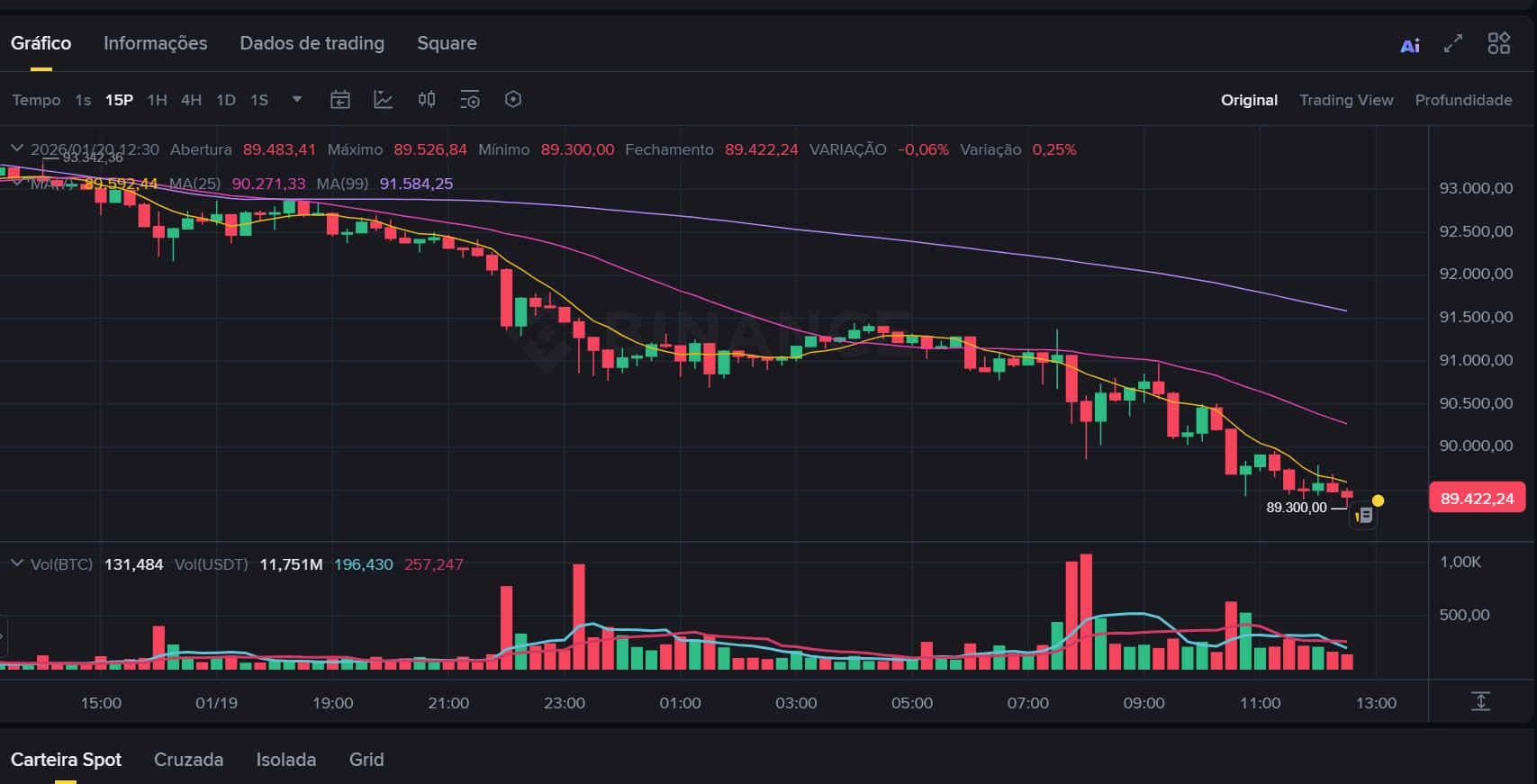Click the hexagon chart settings icon
Screen dimensions: 1537x784
point(513,100)
